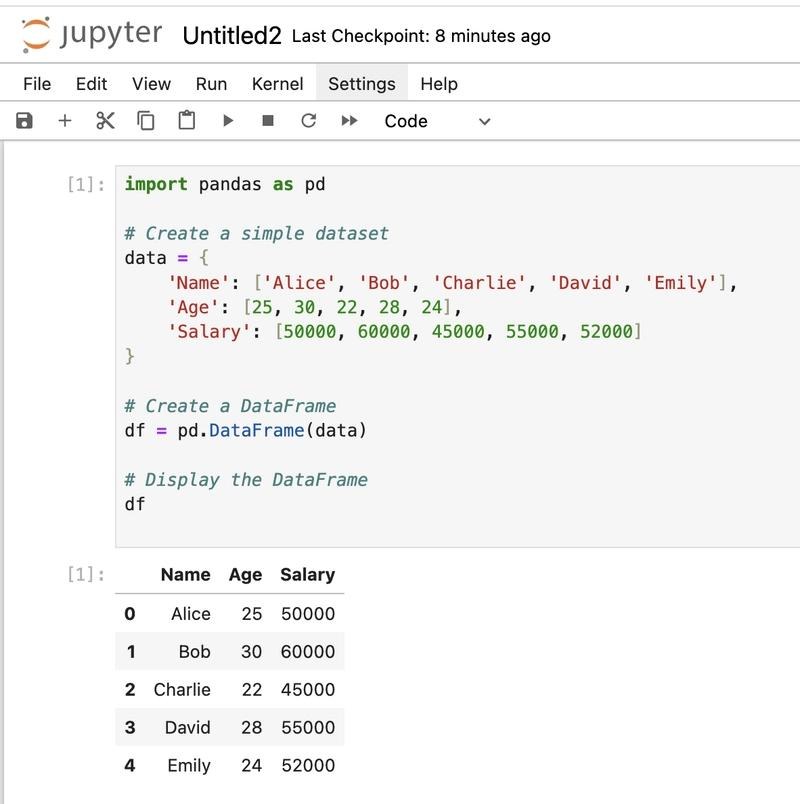Click the '# Display the DataFrame' comment
The height and width of the screenshot is (804, 800).
click(246, 479)
